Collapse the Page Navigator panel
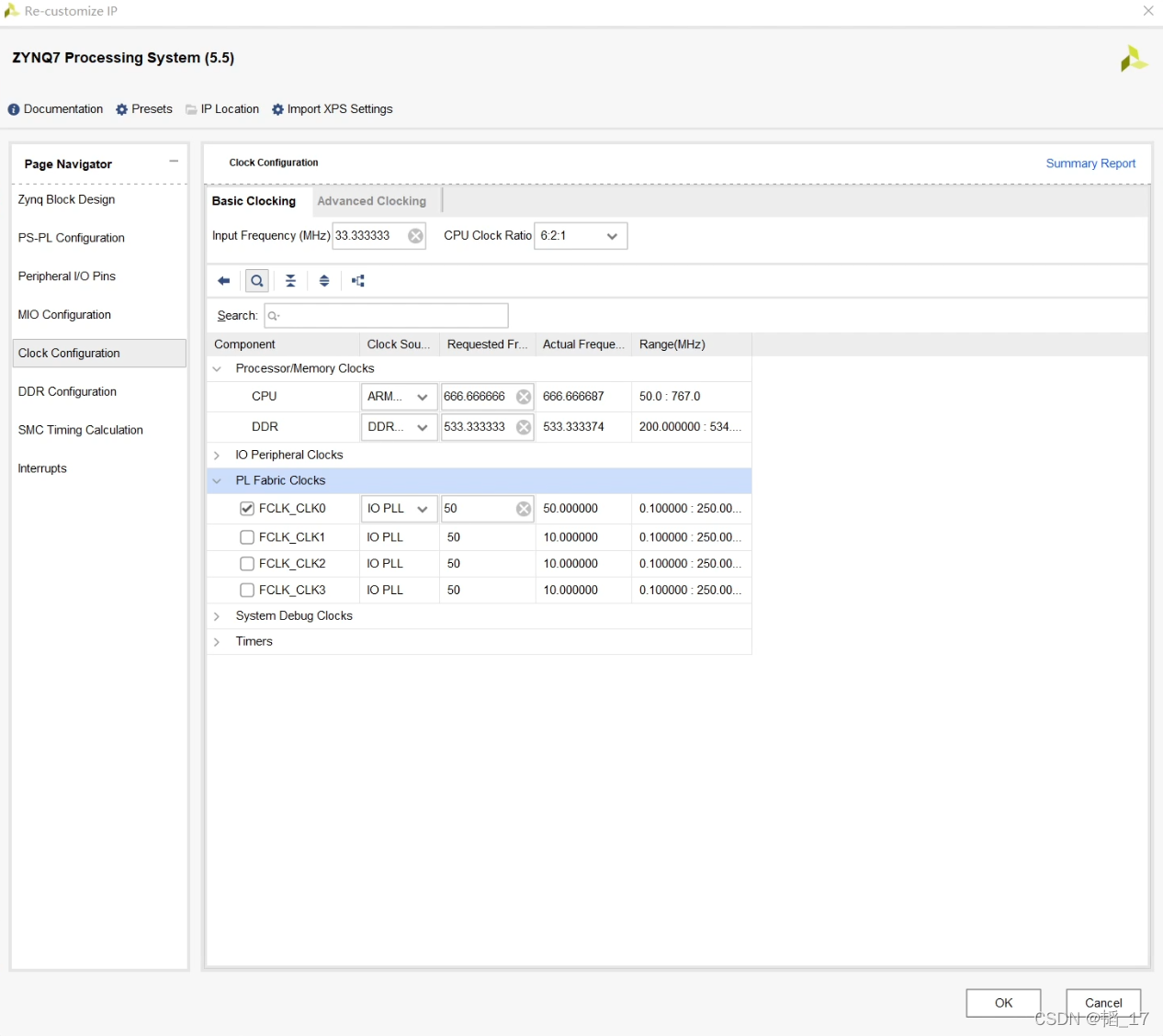This screenshot has height=1036, width=1163. click(174, 162)
